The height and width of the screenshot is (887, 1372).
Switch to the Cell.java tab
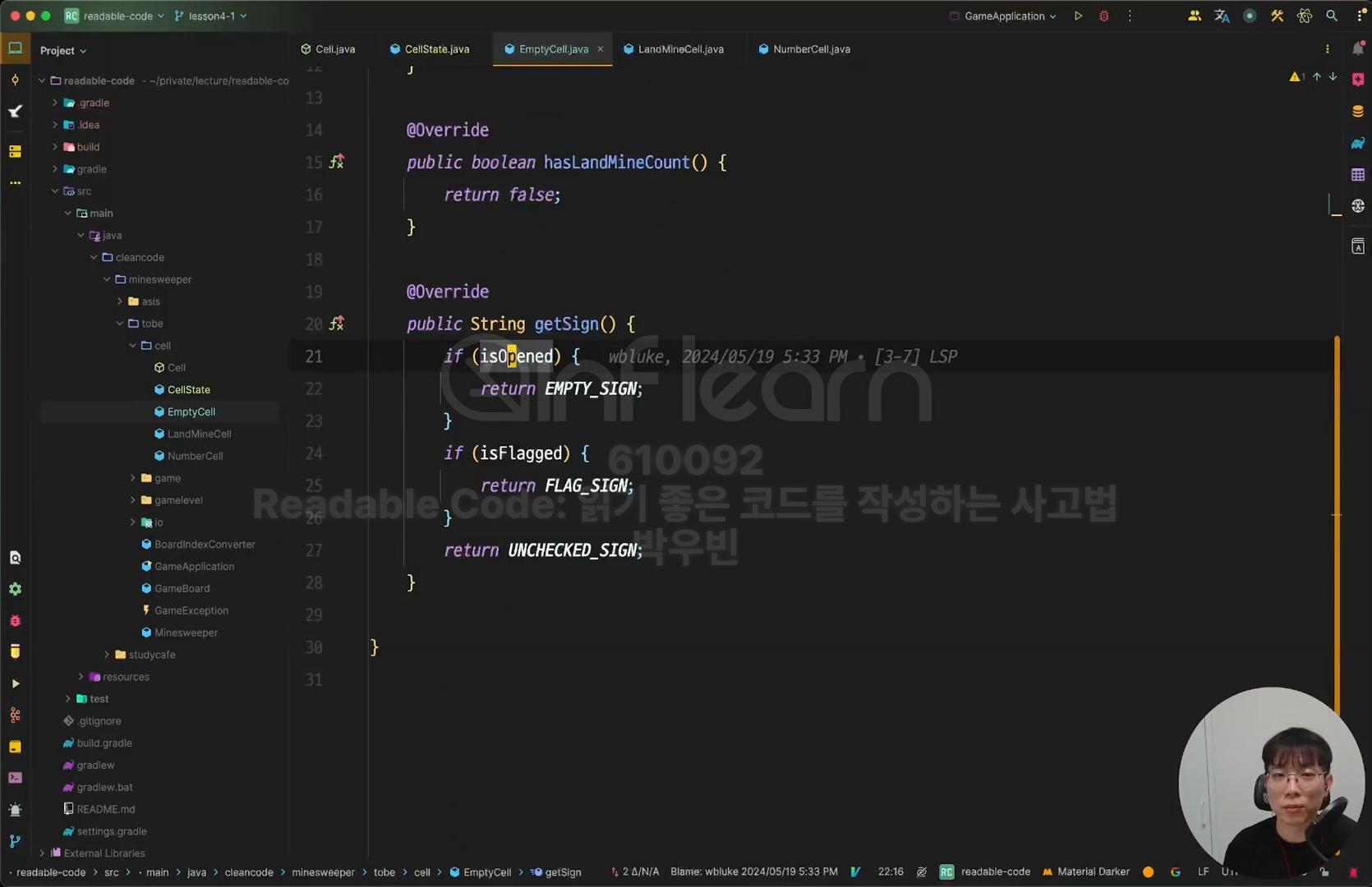[x=328, y=49]
